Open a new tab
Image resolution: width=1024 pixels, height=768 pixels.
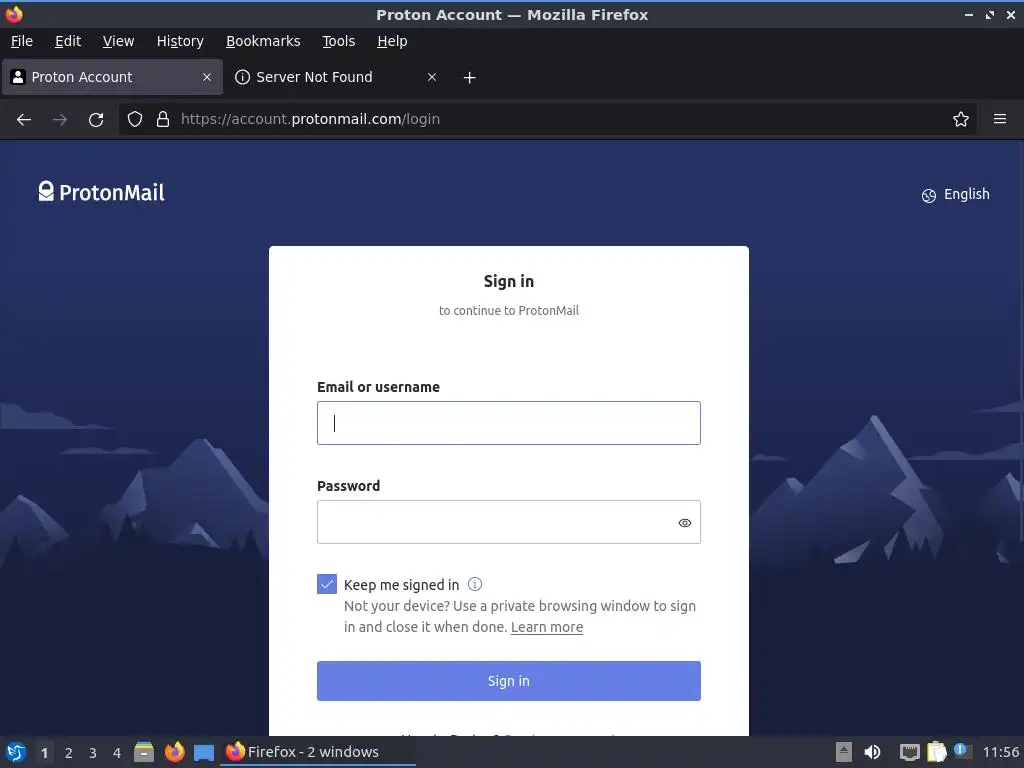coord(469,78)
